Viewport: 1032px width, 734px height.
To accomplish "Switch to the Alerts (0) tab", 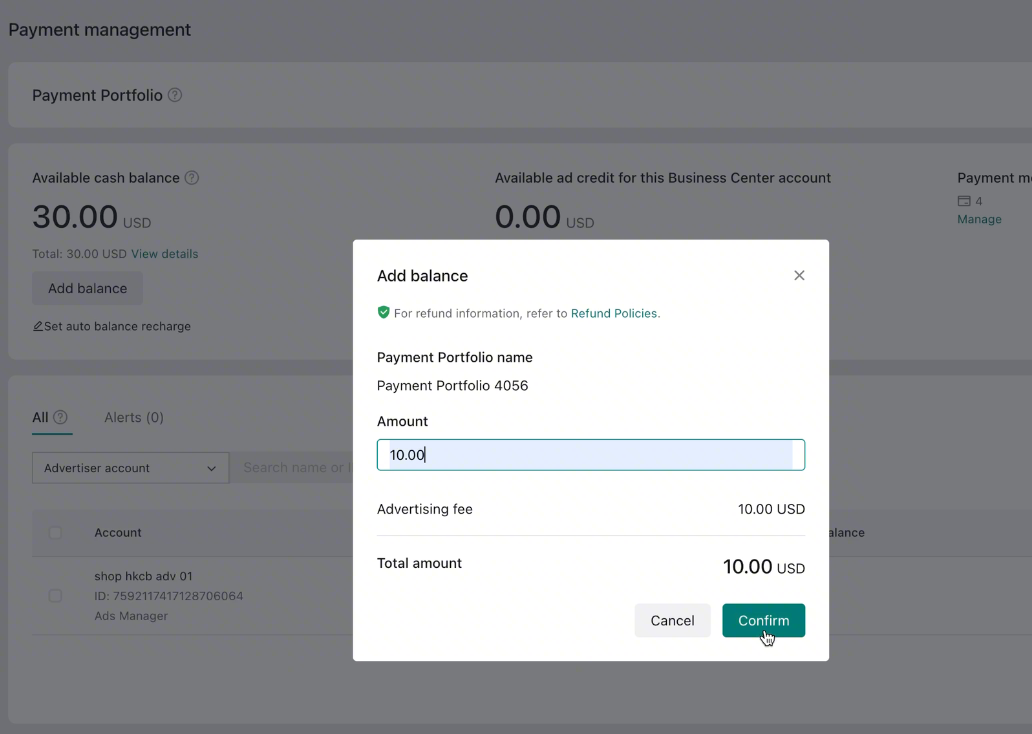I will [134, 417].
